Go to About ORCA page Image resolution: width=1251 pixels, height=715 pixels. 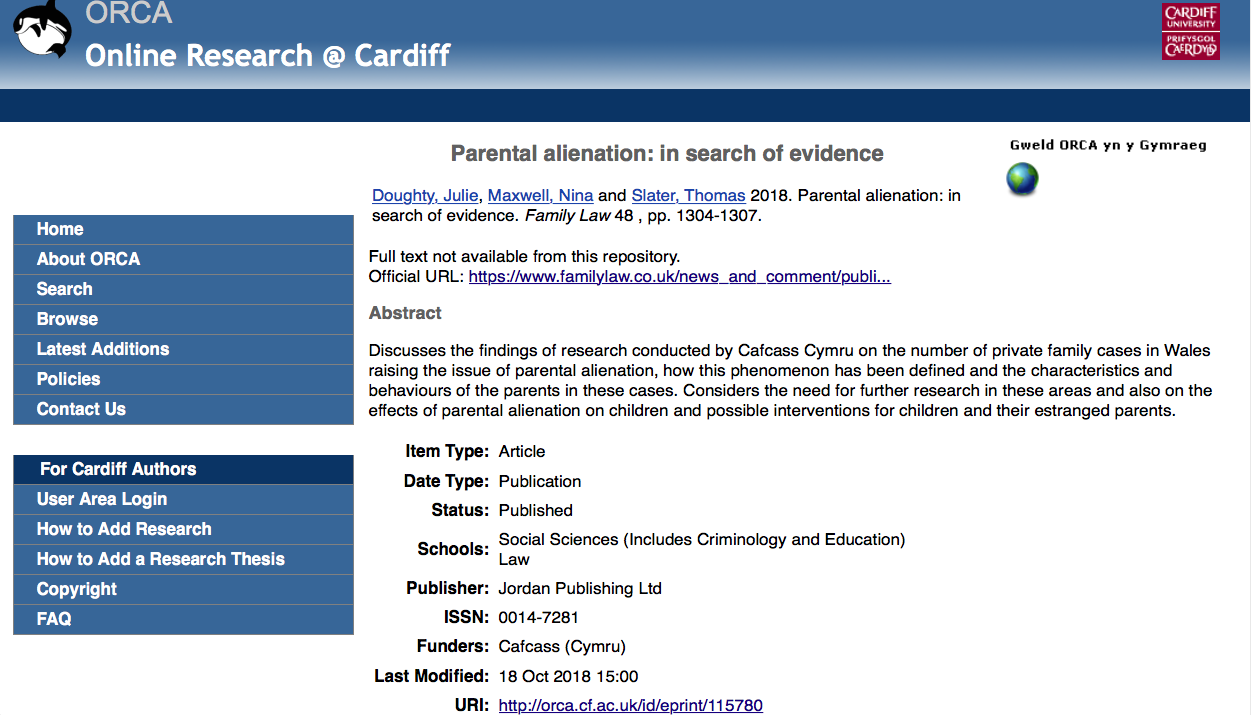pyautogui.click(x=88, y=259)
